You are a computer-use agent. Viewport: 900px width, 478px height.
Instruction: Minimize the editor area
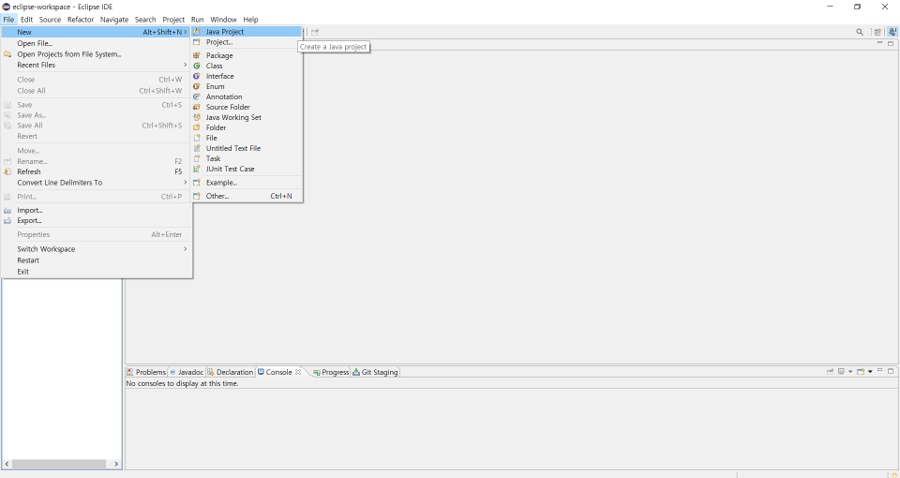click(879, 43)
